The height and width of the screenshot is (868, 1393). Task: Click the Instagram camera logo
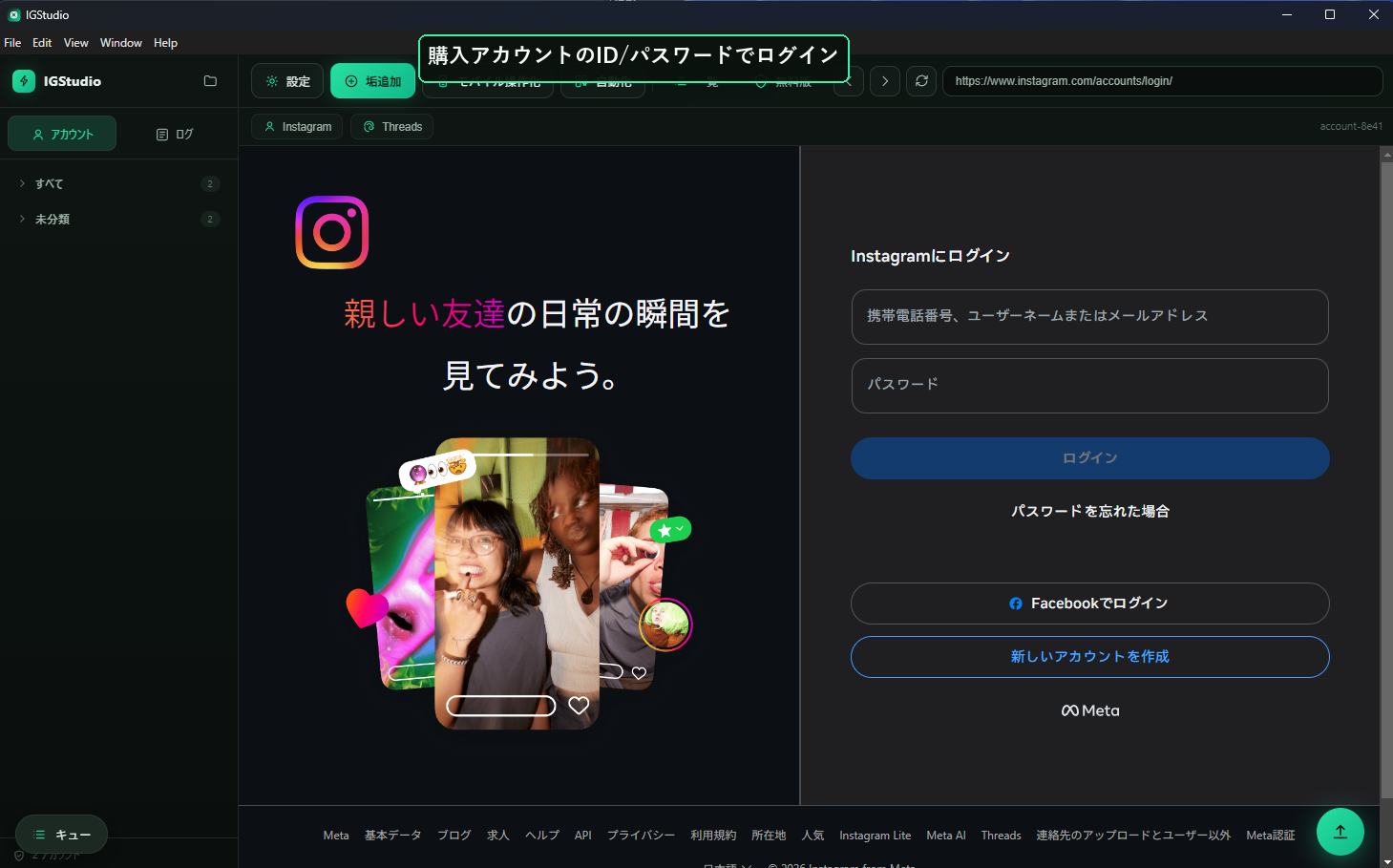coord(332,232)
